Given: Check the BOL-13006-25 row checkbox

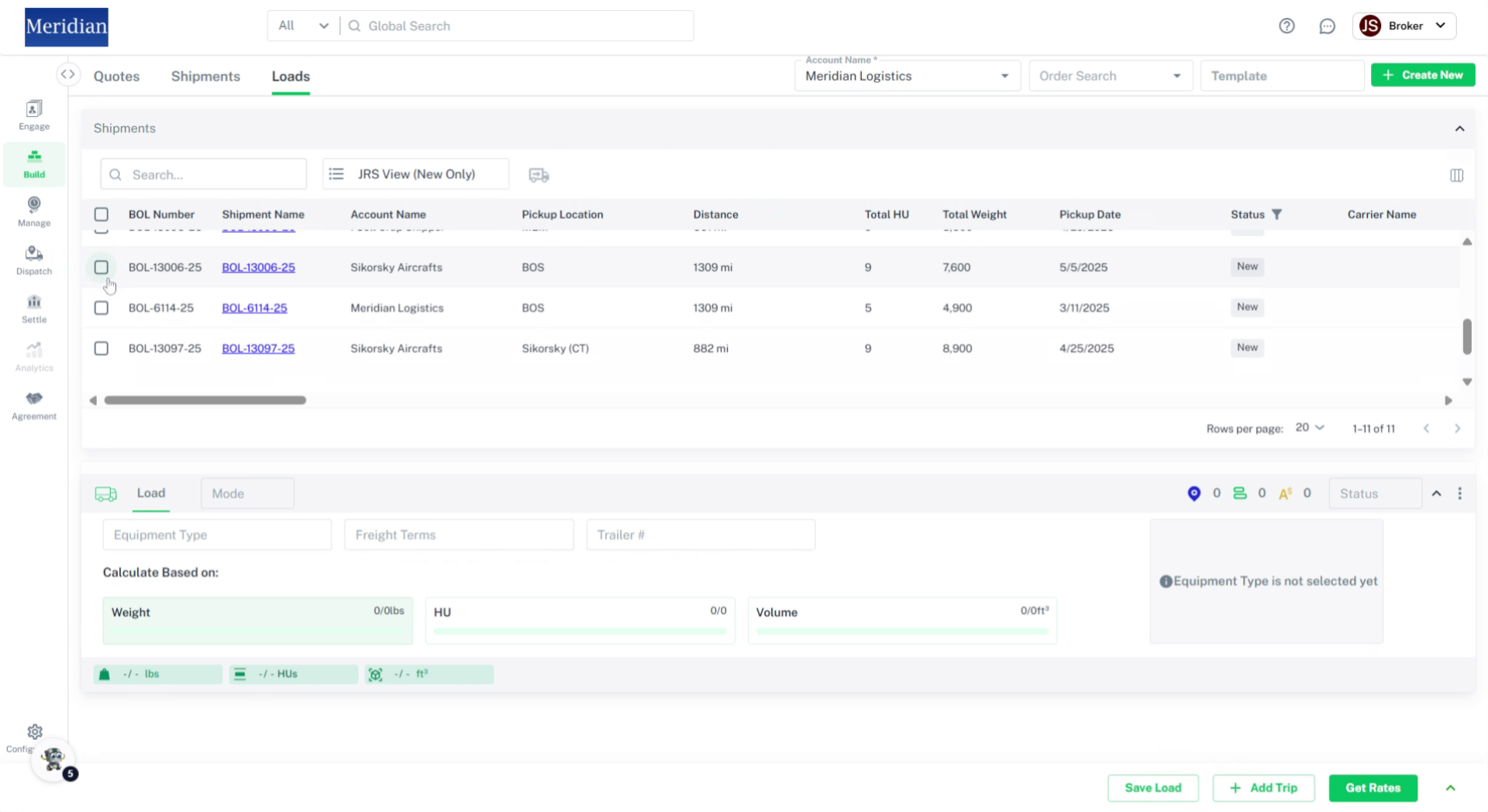Looking at the screenshot, I should [x=102, y=267].
